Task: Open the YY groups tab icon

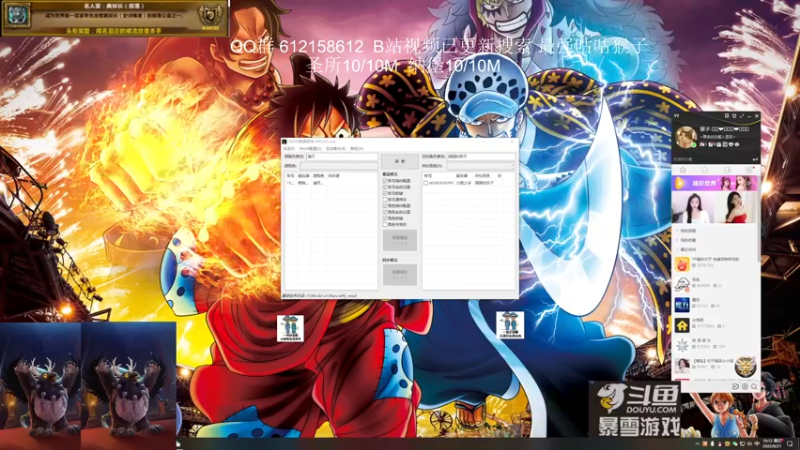Action: 727,170
